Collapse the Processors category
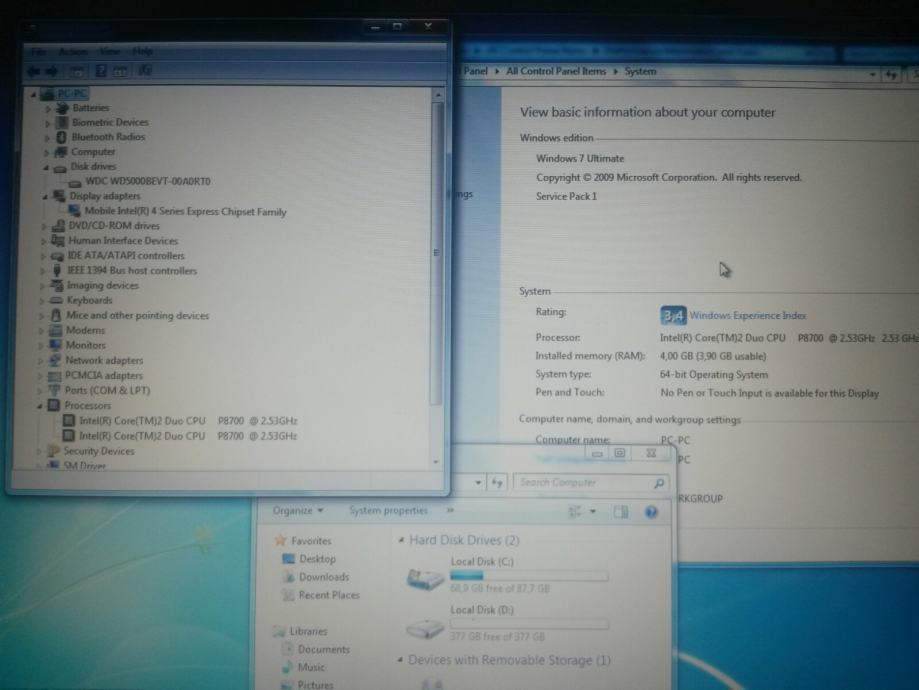 point(39,406)
